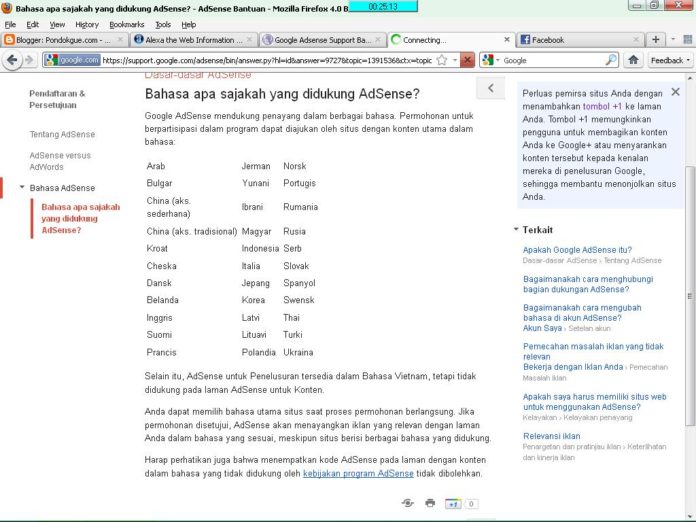Open Bekerja dengan Iklan Anda link

click(x=573, y=367)
